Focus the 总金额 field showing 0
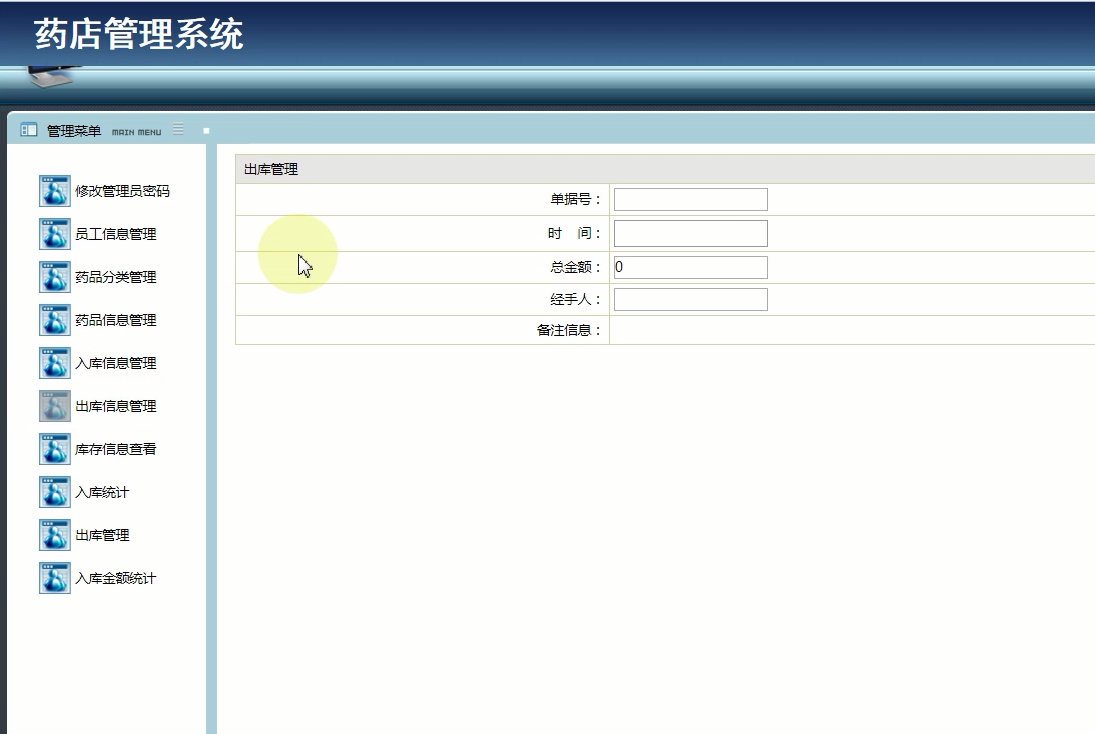This screenshot has height=734, width=1095. tap(691, 267)
